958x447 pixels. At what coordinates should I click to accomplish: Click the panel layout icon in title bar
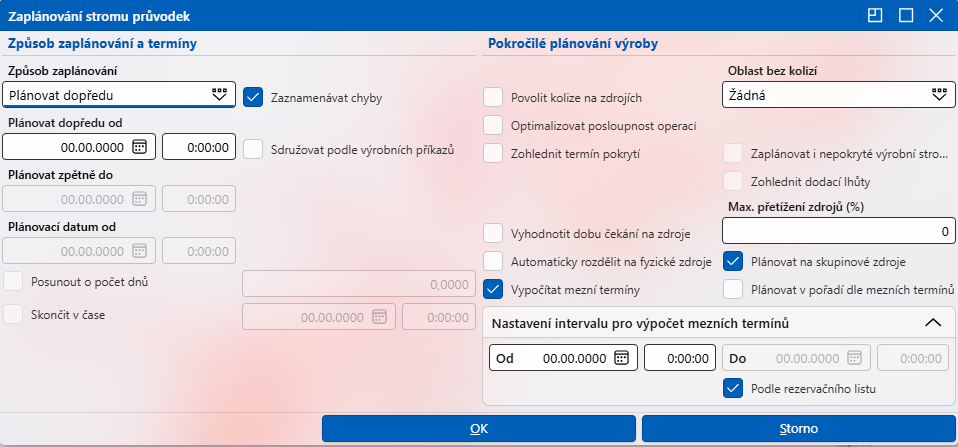(876, 15)
